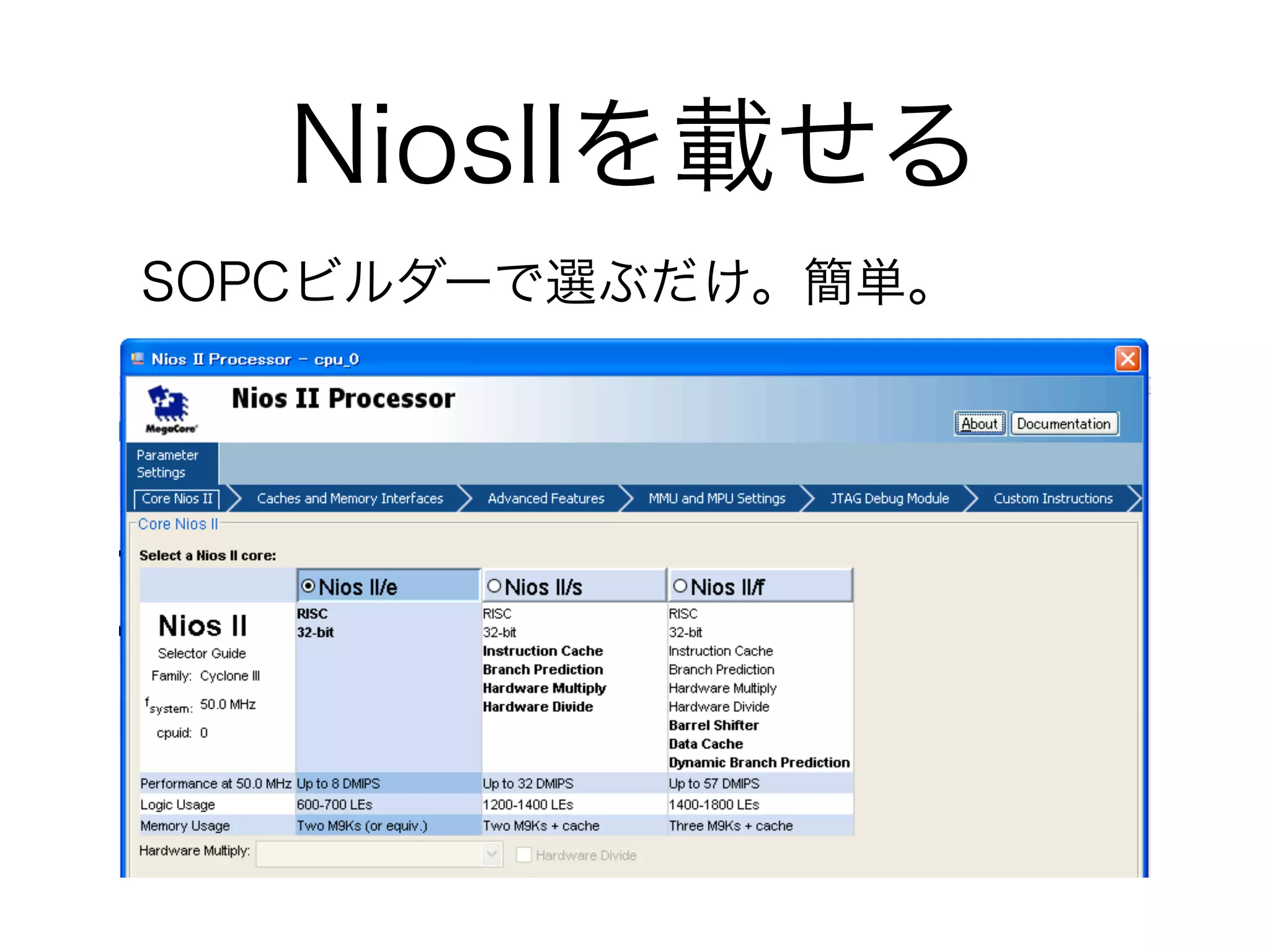Click 'Performance at 50.0 MHz' row label
Screen dimensions: 1270x952
coord(216,783)
